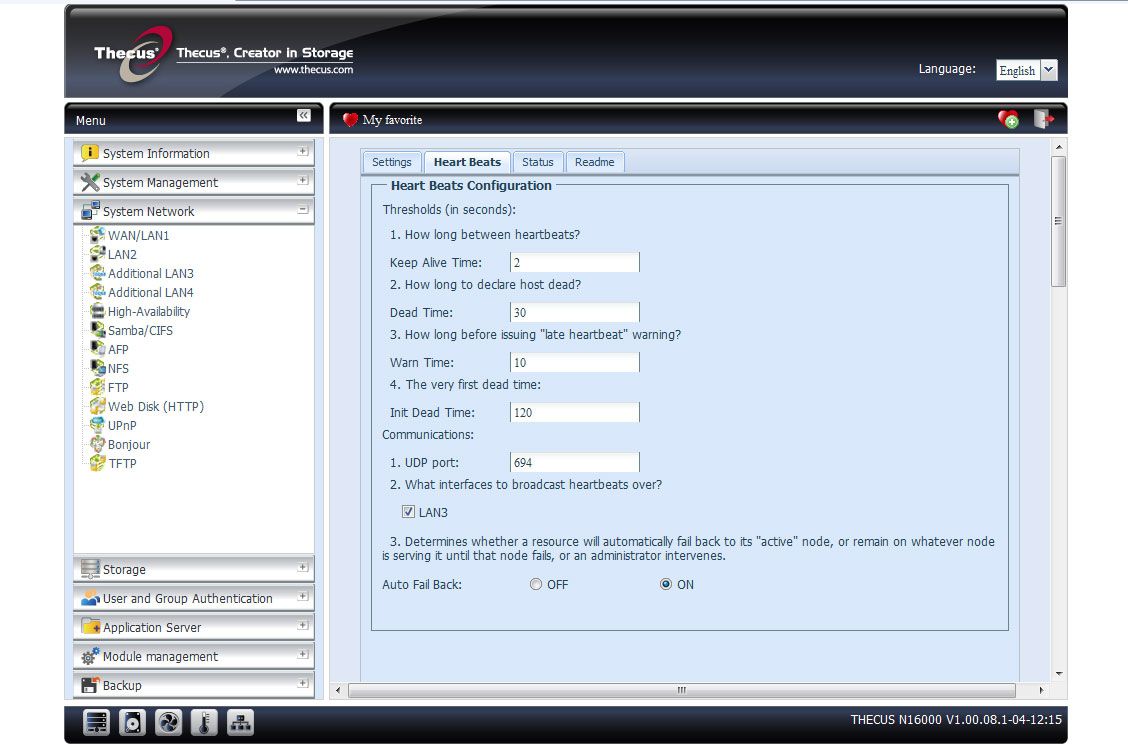
Task: Select the Additional LAN3 icon
Action: [97, 273]
